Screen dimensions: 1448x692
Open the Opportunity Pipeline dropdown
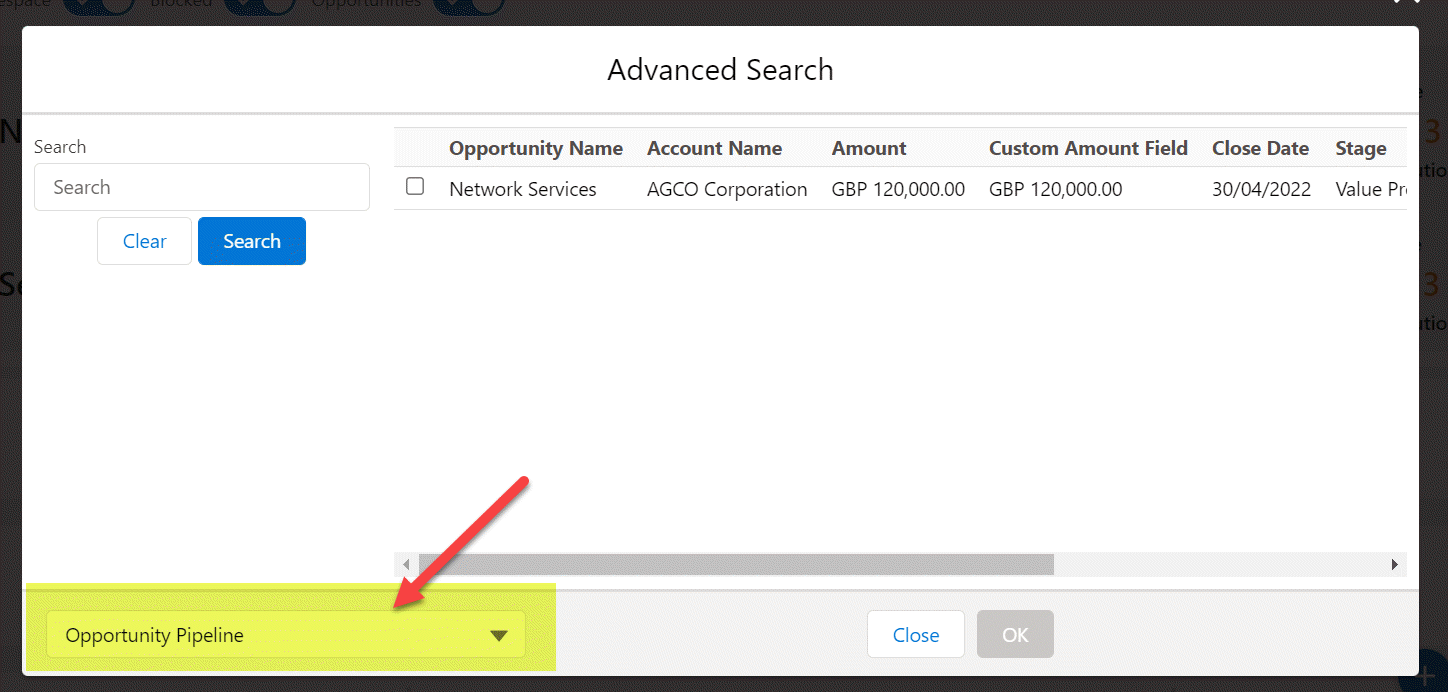(x=286, y=635)
